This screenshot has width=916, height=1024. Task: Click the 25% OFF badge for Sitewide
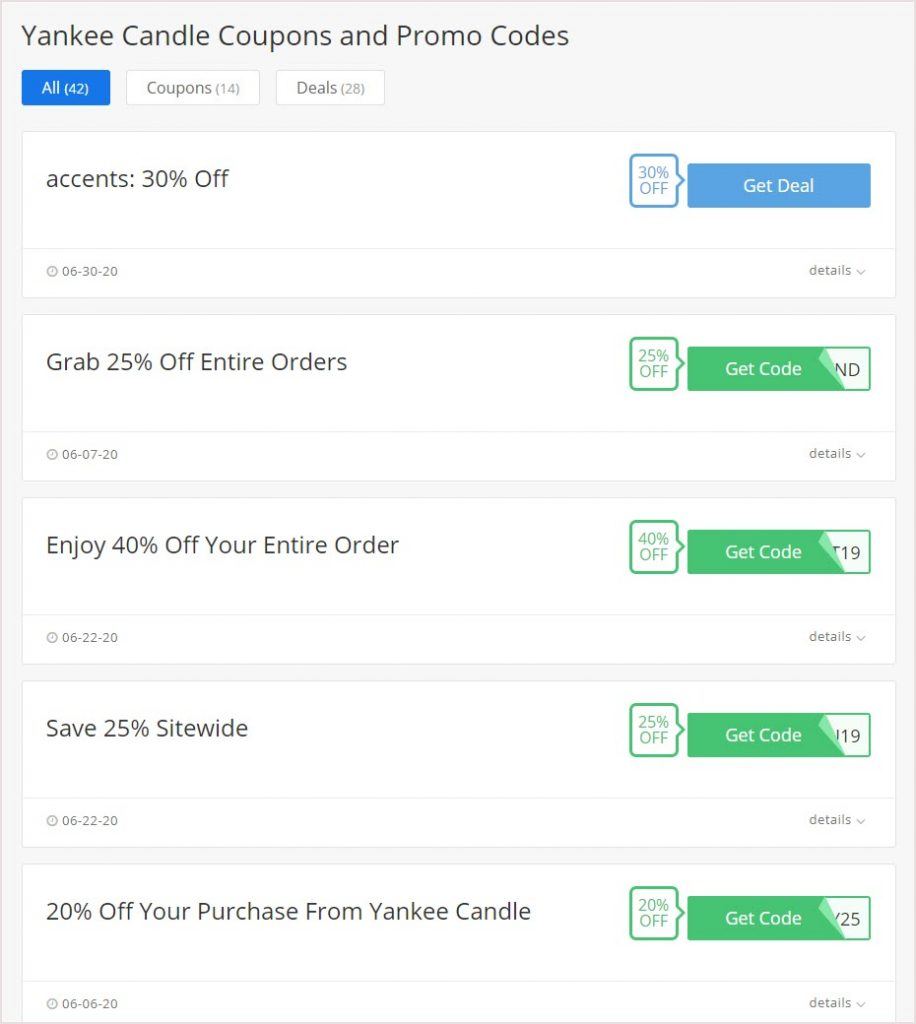pyautogui.click(x=654, y=730)
